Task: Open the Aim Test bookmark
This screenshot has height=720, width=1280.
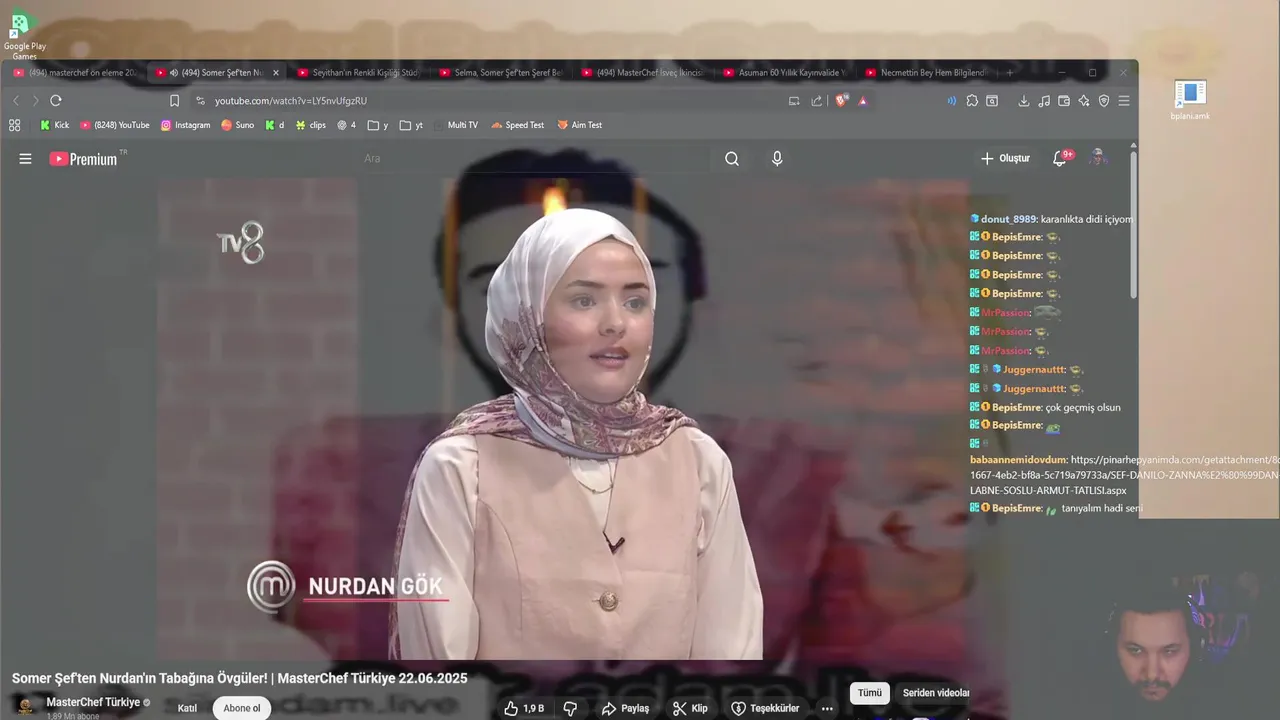Action: [x=579, y=125]
